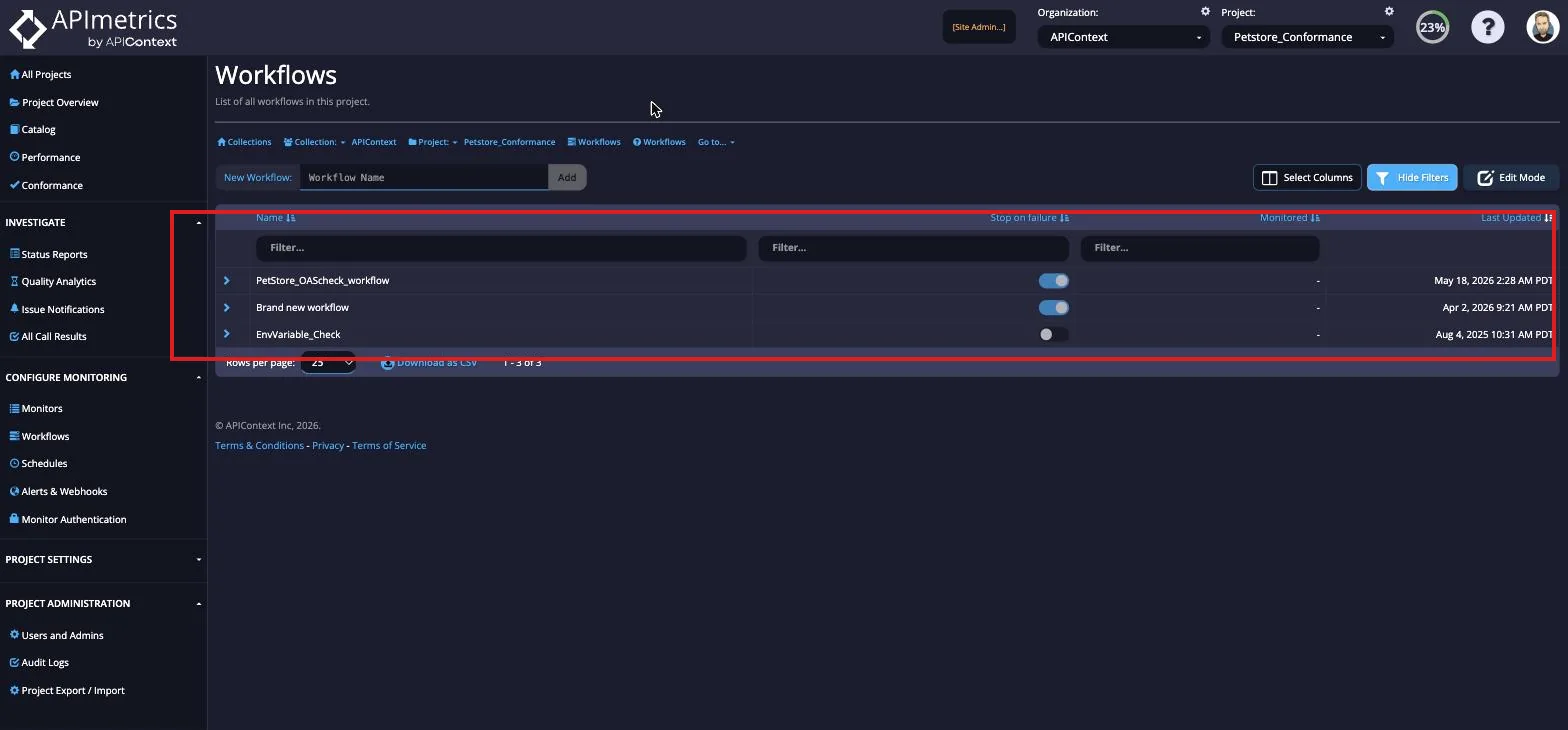
Task: Open Project Overview in sidebar
Action: point(54,102)
